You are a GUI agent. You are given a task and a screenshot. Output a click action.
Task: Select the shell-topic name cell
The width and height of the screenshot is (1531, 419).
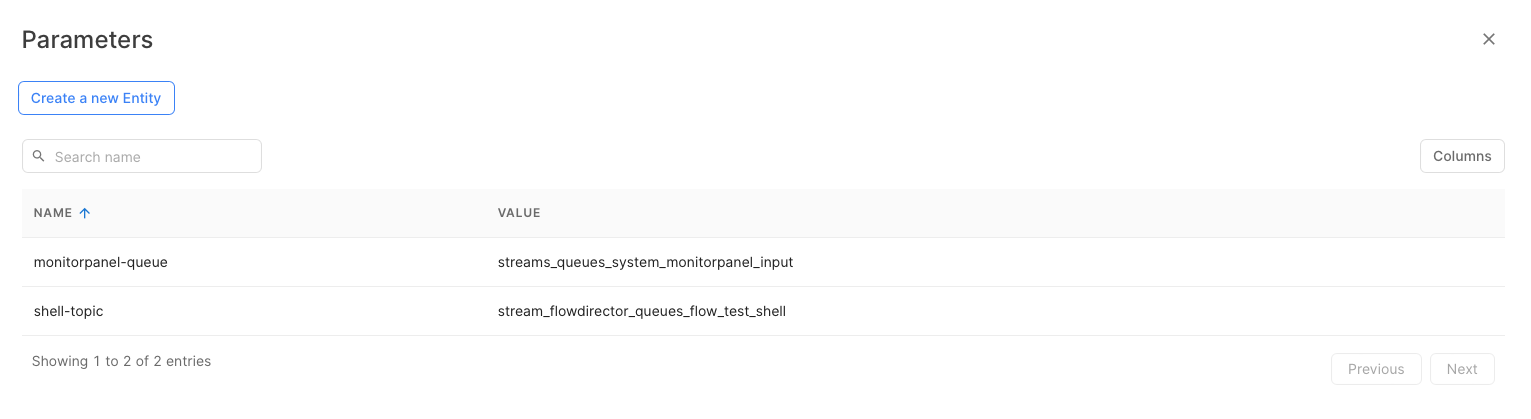click(x=68, y=311)
